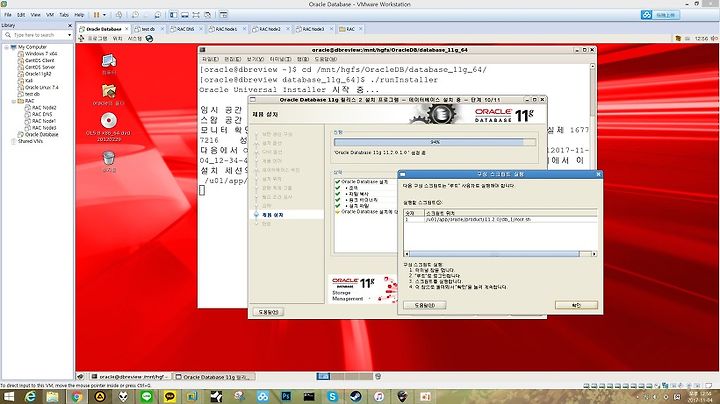
Task: Switch to the test db tab
Action: point(148,29)
